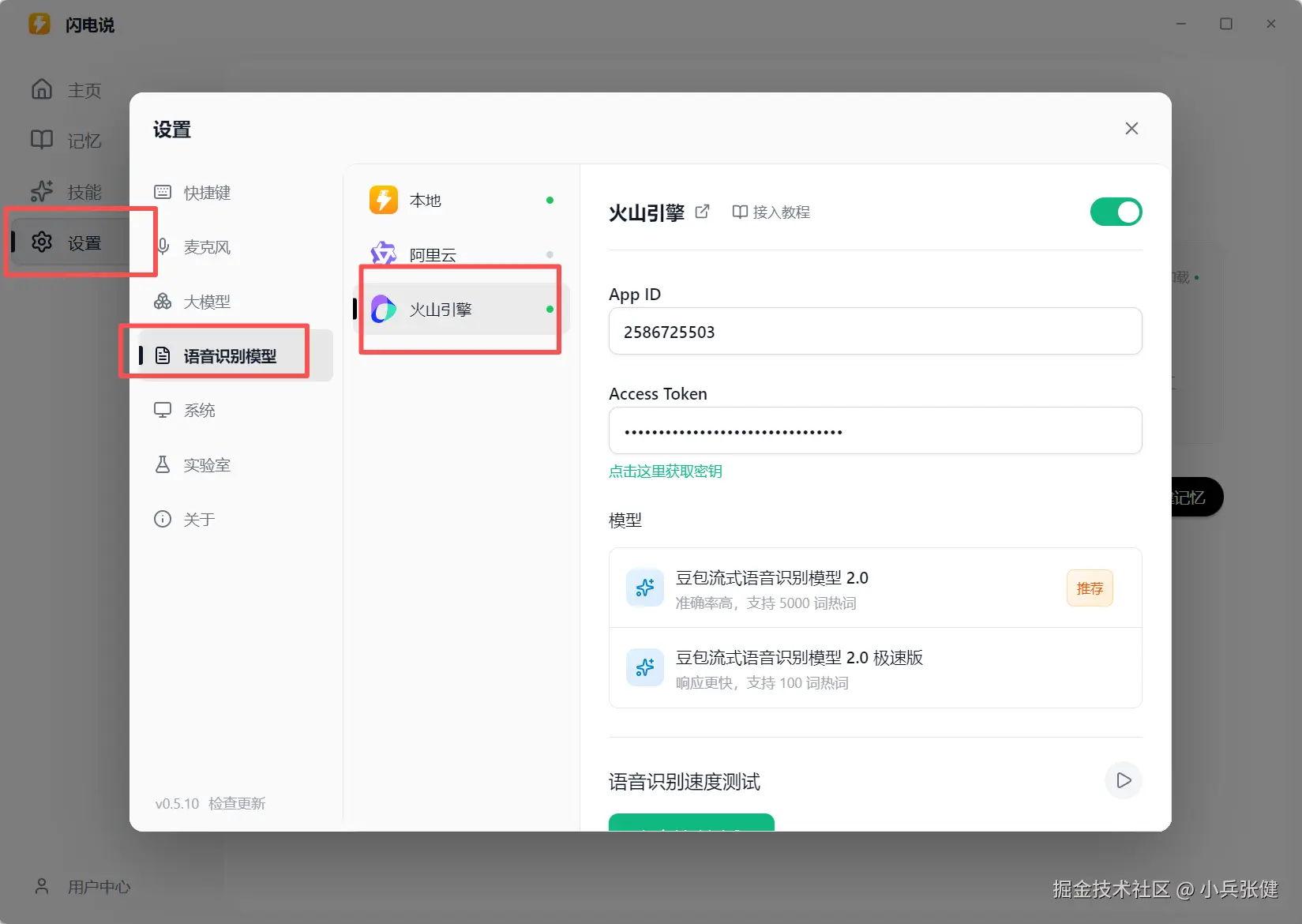Viewport: 1302px width, 924px height.
Task: Click the document icon next to 语音识别模型
Action: [x=163, y=355]
